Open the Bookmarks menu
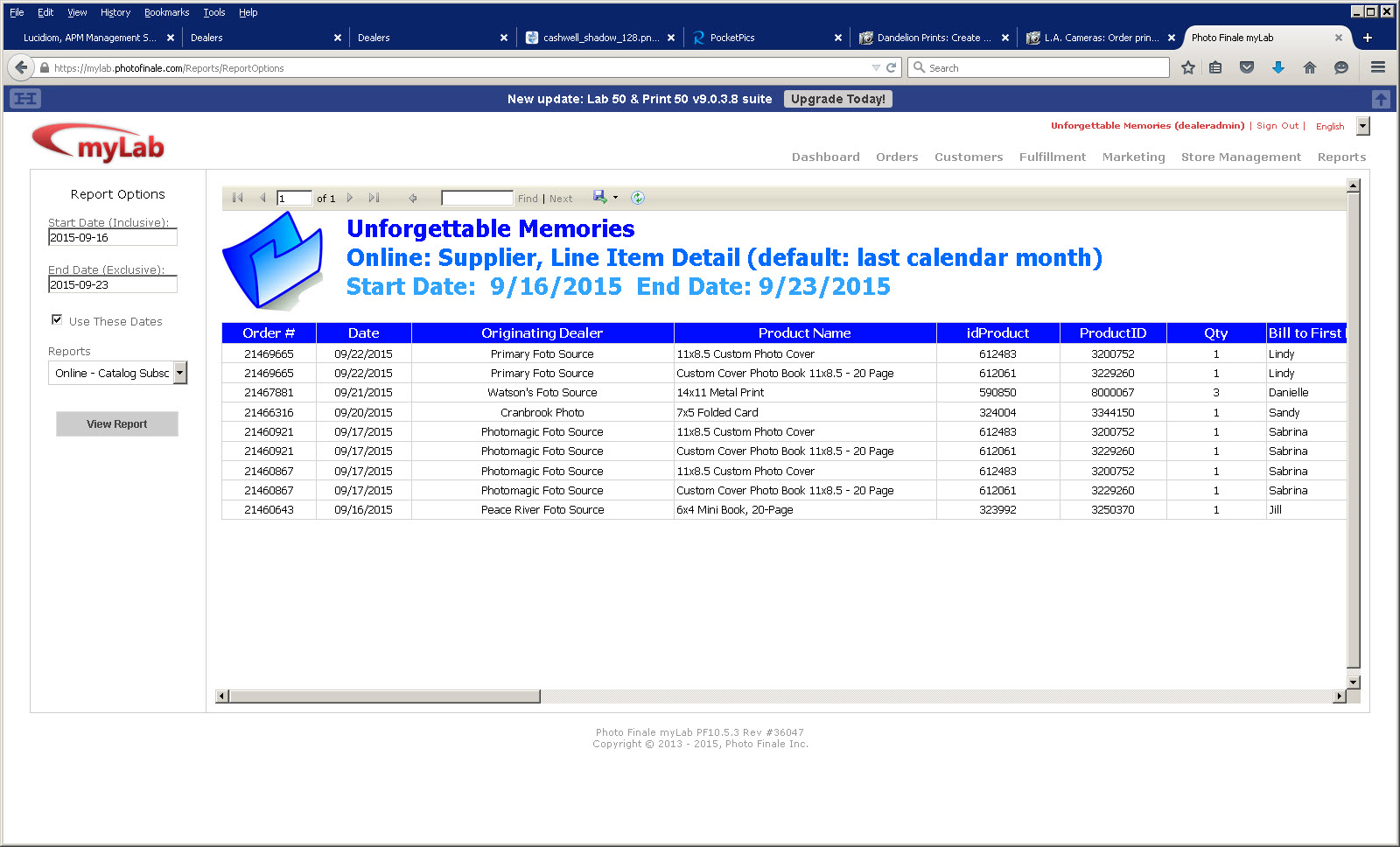This screenshot has width=1400, height=847. coord(166,12)
